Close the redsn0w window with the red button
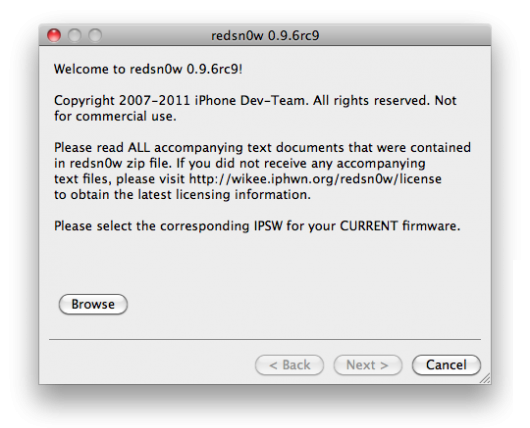530x428 pixels. point(54,35)
